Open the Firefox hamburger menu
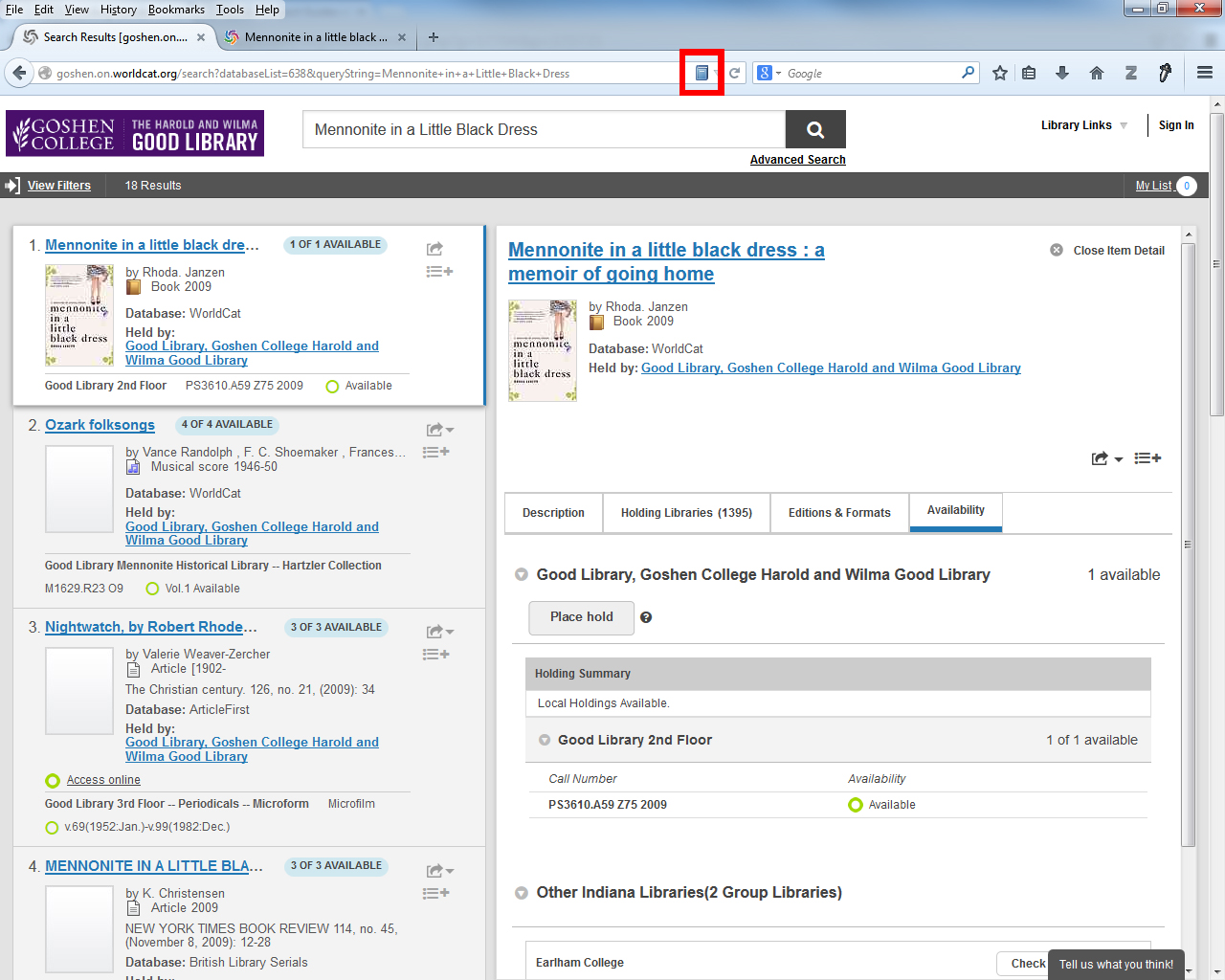Screen dimensions: 1225x980 pyautogui.click(x=1205, y=73)
